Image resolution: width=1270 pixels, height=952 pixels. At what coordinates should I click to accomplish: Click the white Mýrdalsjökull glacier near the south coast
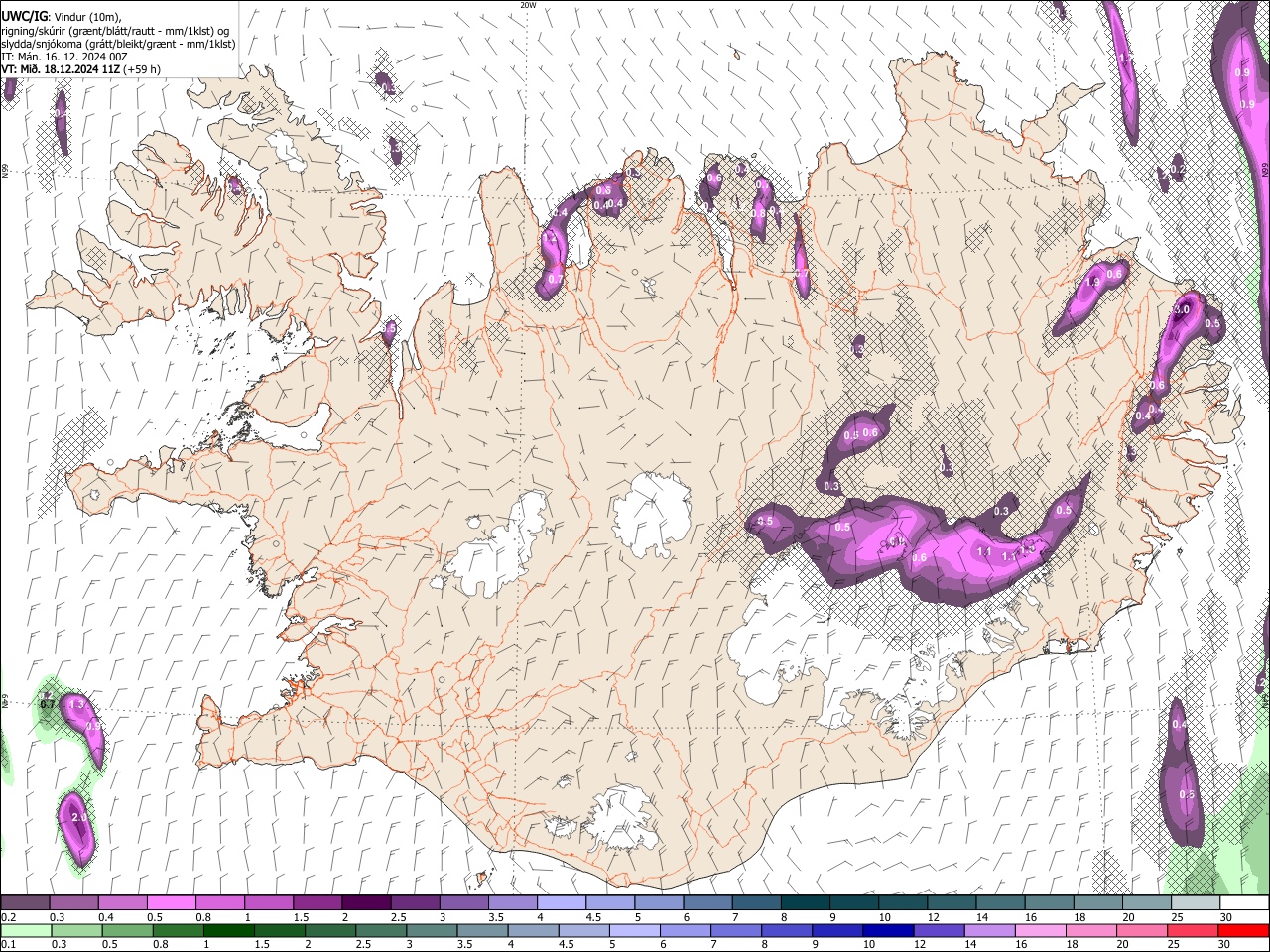tap(622, 817)
